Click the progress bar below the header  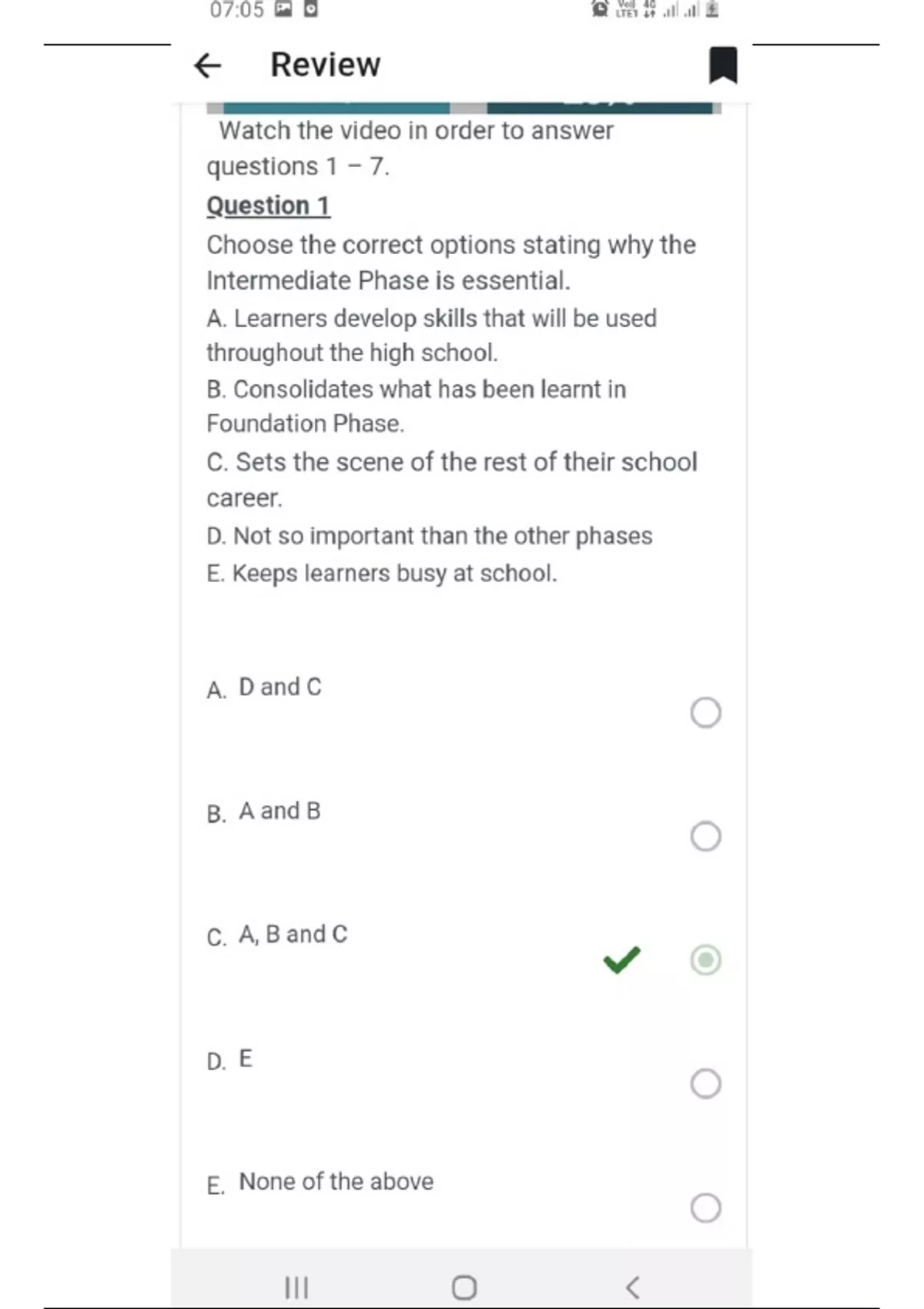464,108
